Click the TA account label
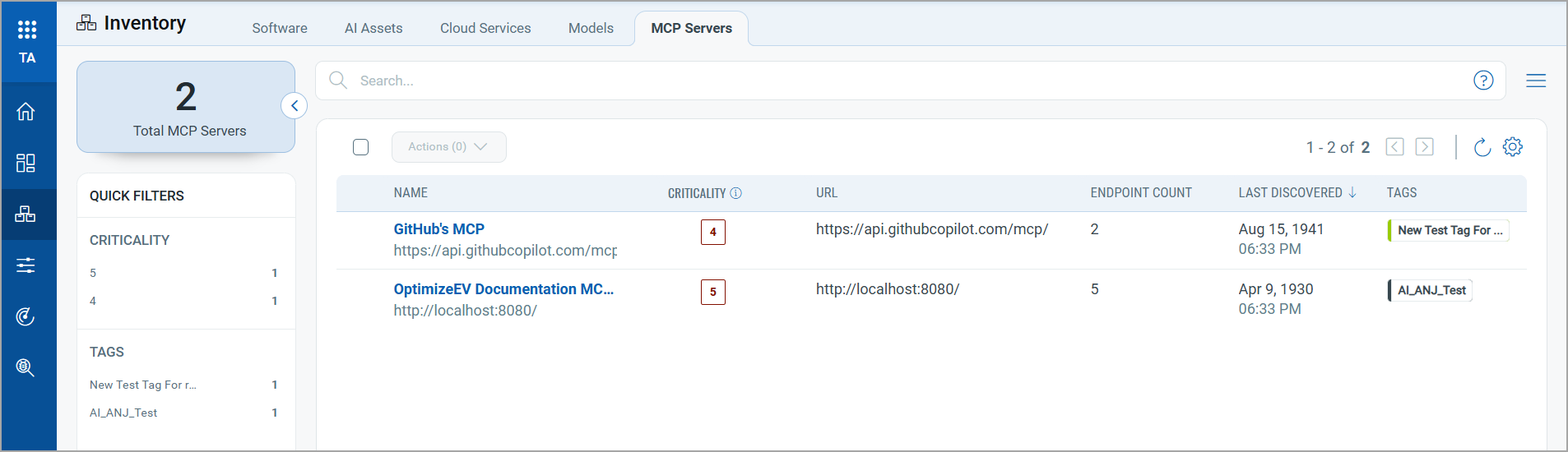This screenshot has height=452, width=1568. pyautogui.click(x=27, y=58)
